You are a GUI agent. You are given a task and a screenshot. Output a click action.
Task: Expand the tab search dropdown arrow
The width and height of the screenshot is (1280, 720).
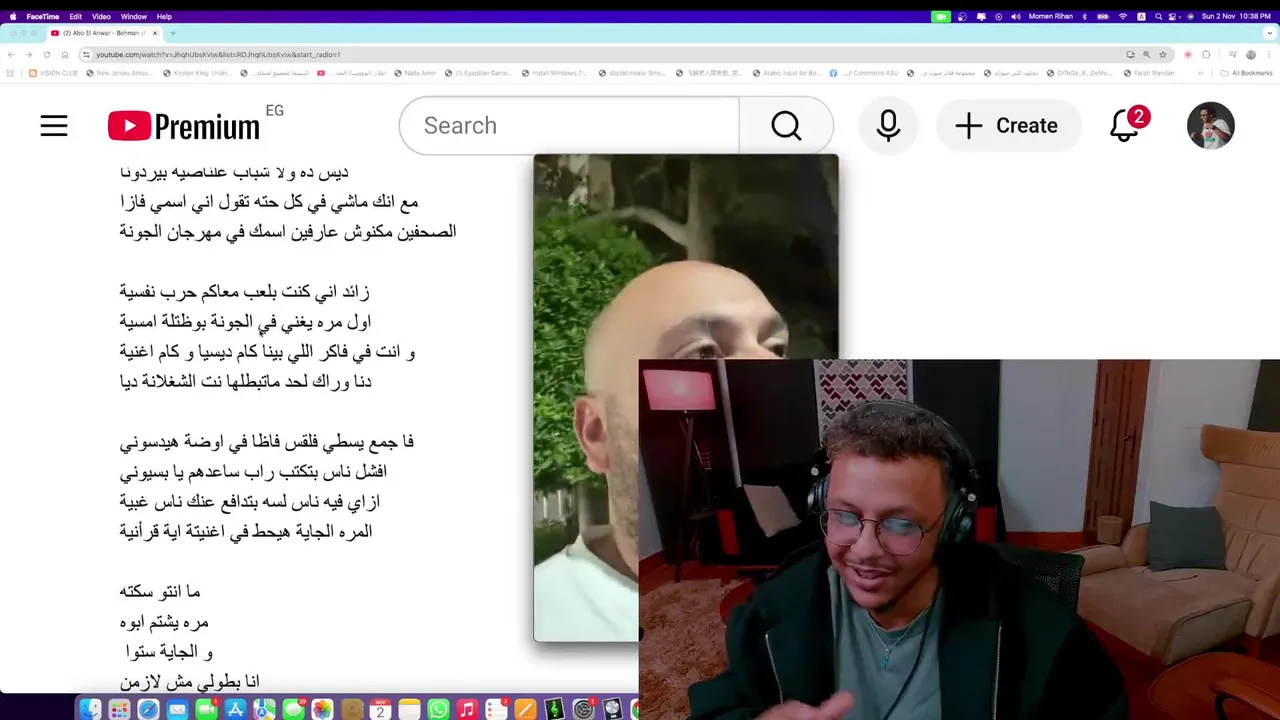(x=1270, y=33)
